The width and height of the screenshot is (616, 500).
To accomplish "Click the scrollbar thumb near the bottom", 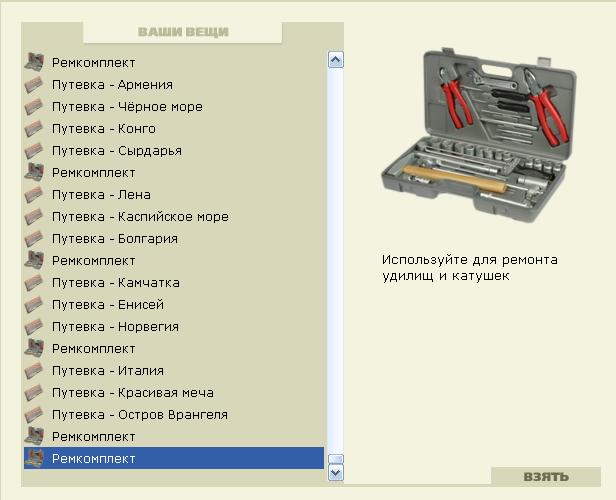I will point(336,459).
